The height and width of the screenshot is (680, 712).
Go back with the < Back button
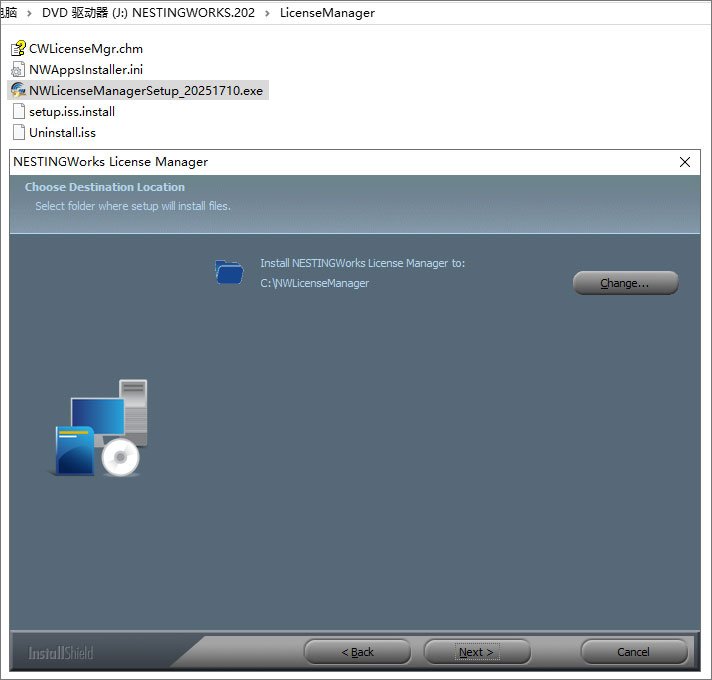[357, 652]
